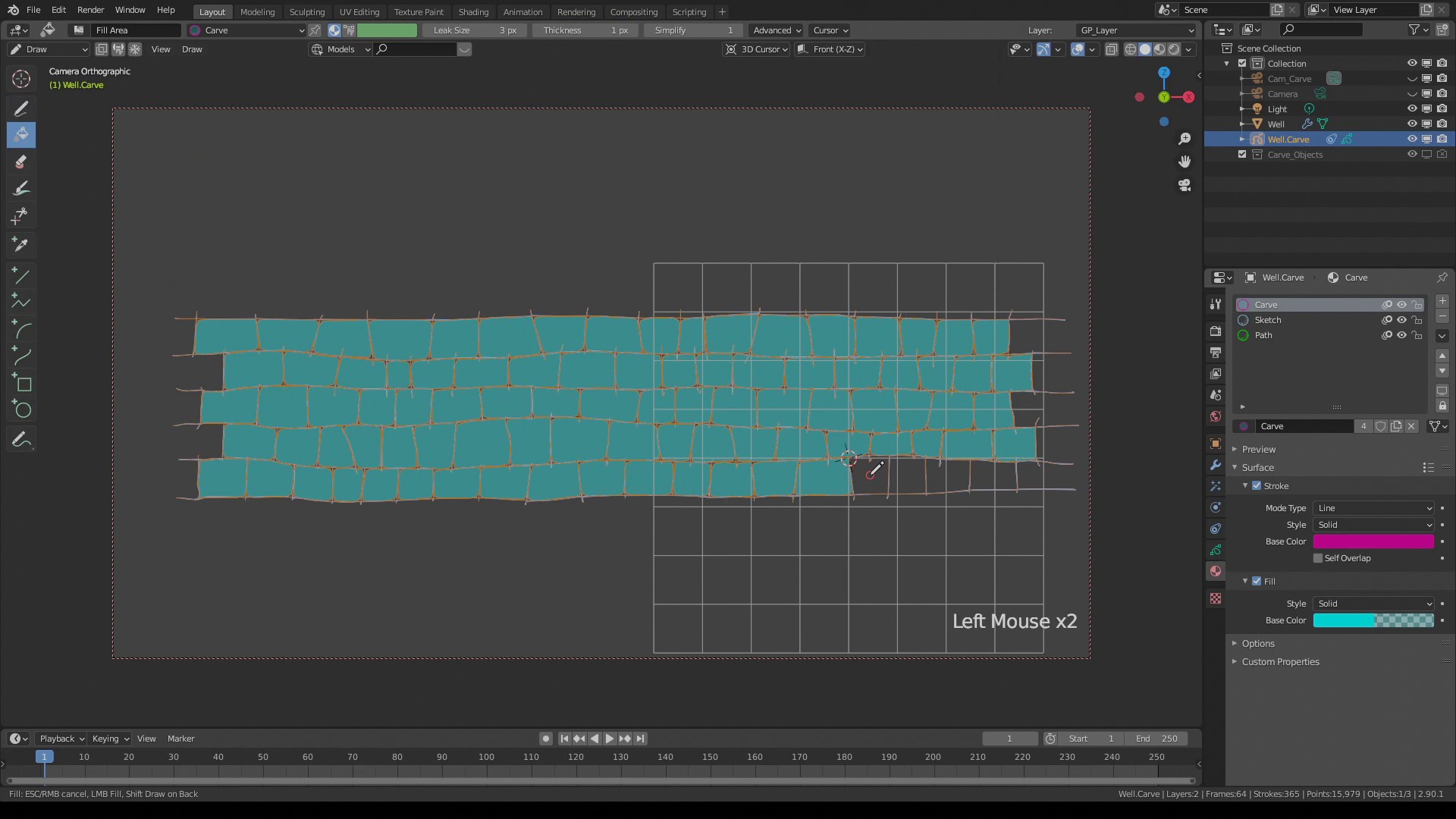Select the Circle shape tool
Screen dimensions: 1456x819
21,410
